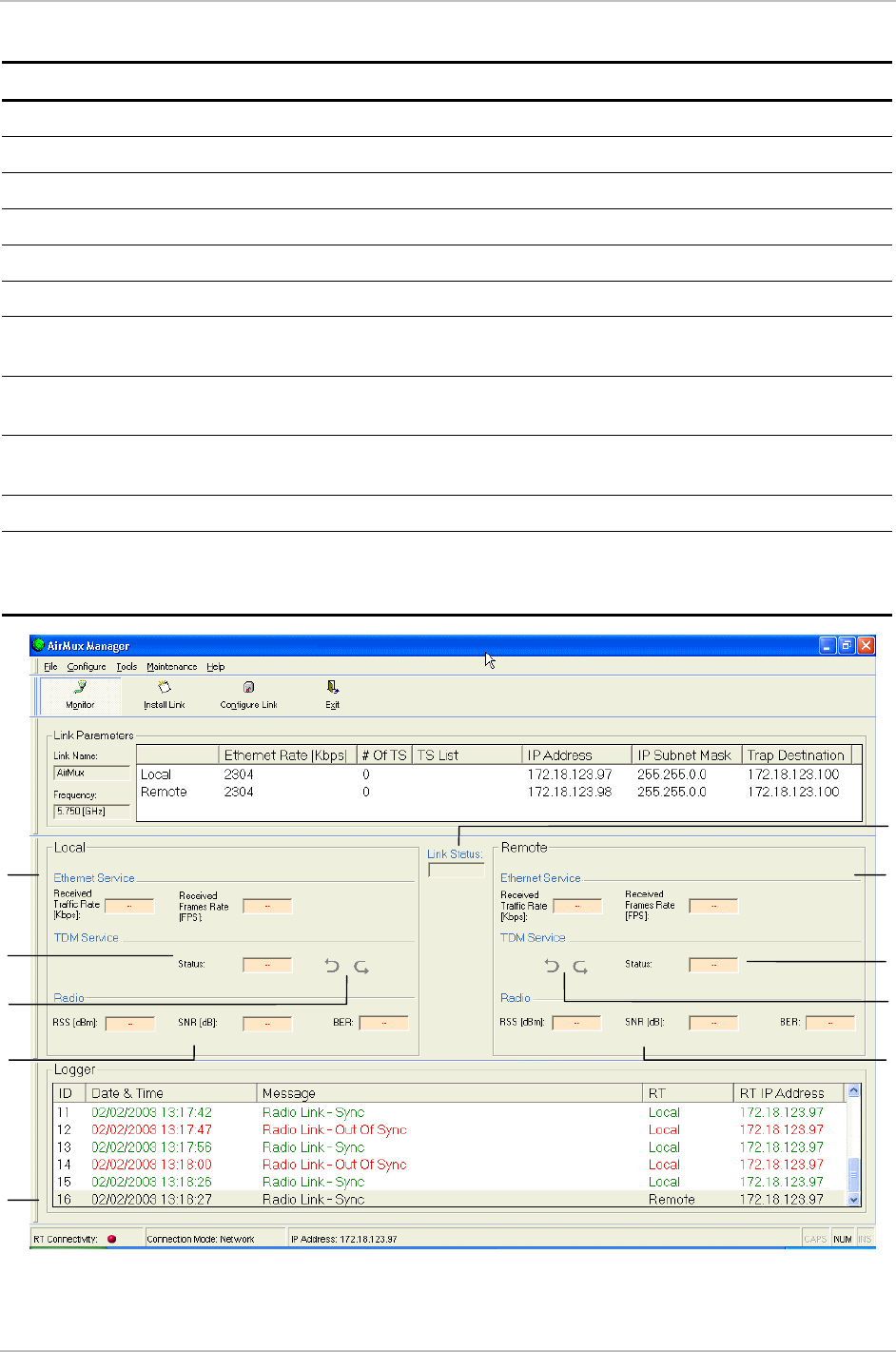The width and height of the screenshot is (896, 1352).
Task: Select logger entry 14 Out Of Sync
Action: pos(450,1165)
